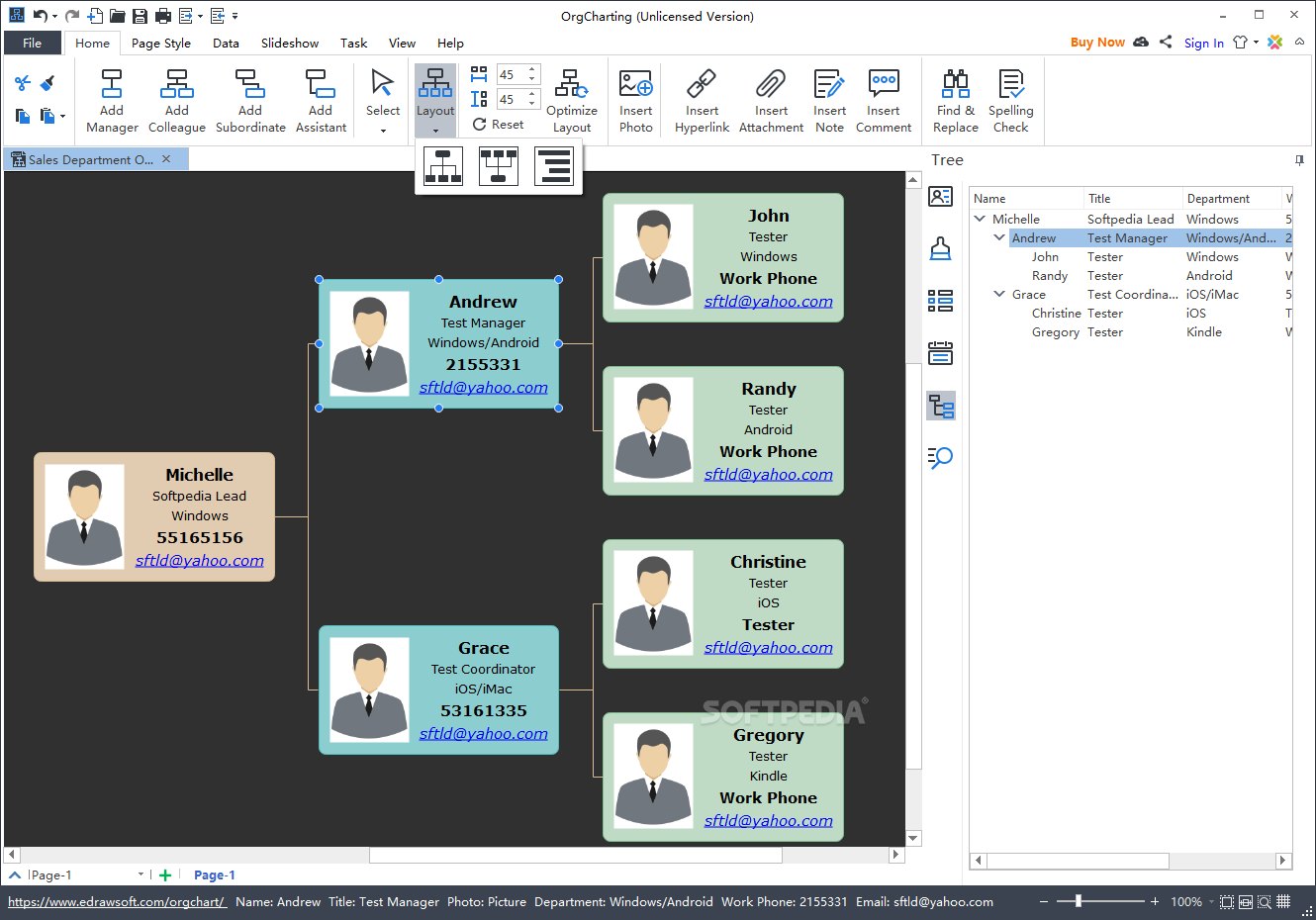This screenshot has height=920, width=1316.
Task: Run Spelling Check
Action: point(1011,101)
